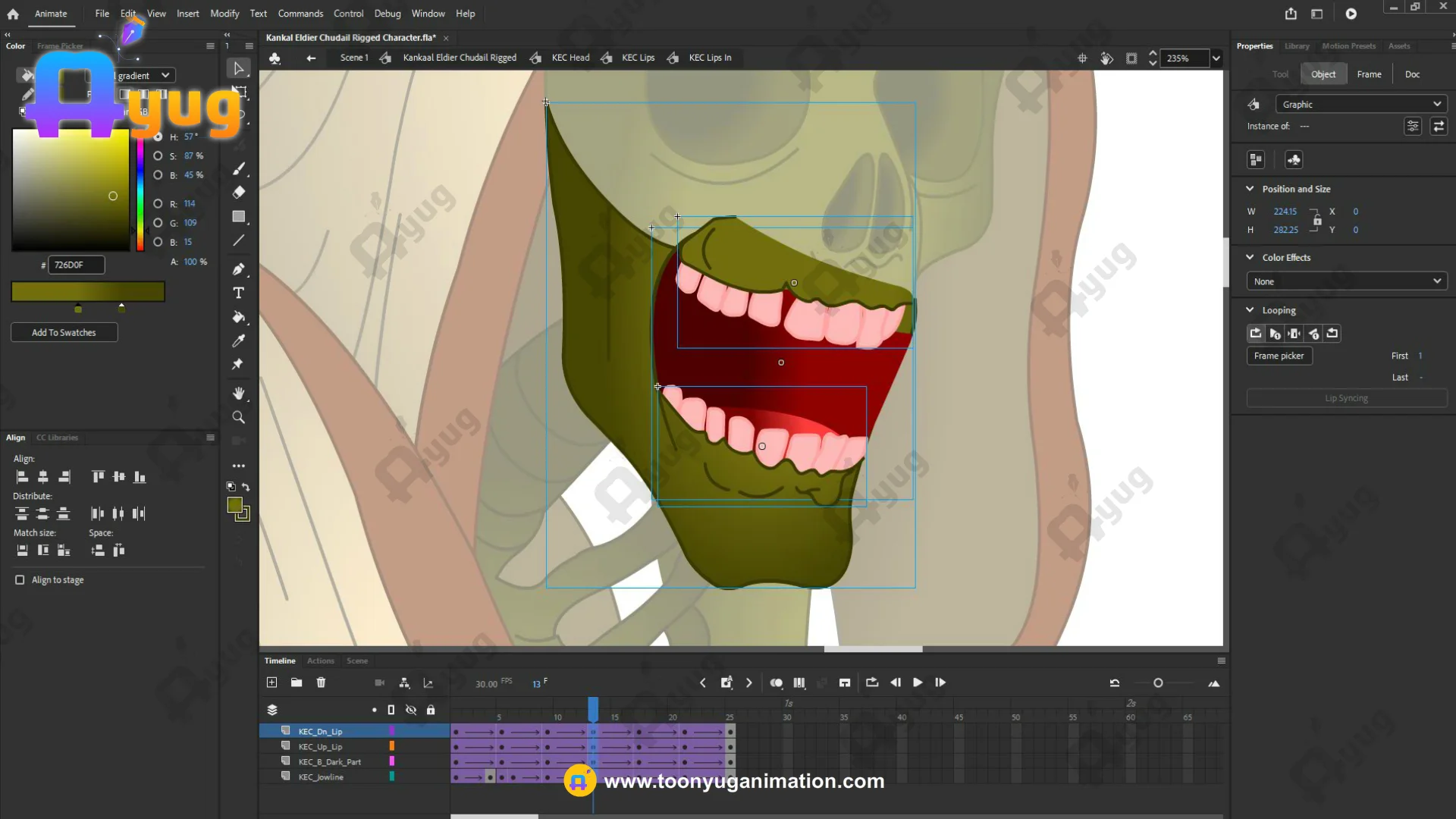Open the Modify menu
Screen dimensions: 1456x819
point(224,14)
